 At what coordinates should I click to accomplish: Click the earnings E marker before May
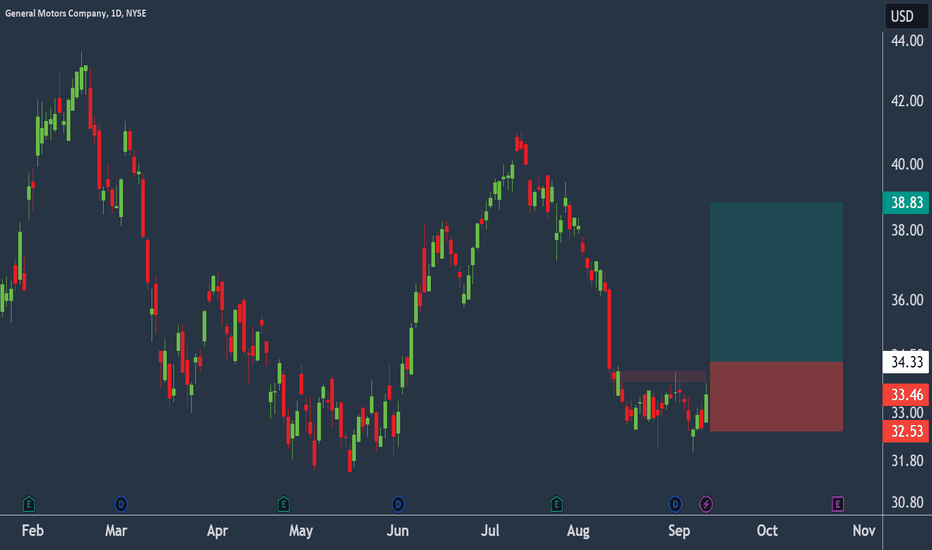pyautogui.click(x=284, y=504)
